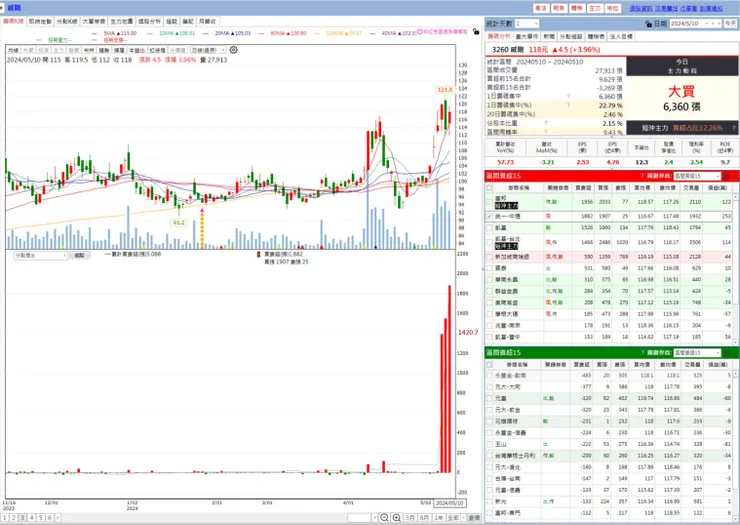The width and height of the screenshot is (740, 525).
Task: Switch to 月營收 tab
Action: point(207,21)
